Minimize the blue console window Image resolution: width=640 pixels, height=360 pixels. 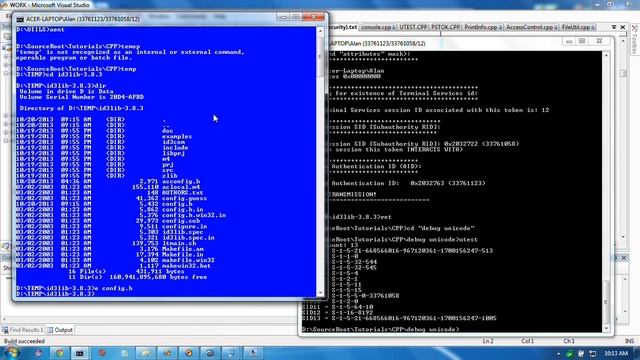pos(282,17)
